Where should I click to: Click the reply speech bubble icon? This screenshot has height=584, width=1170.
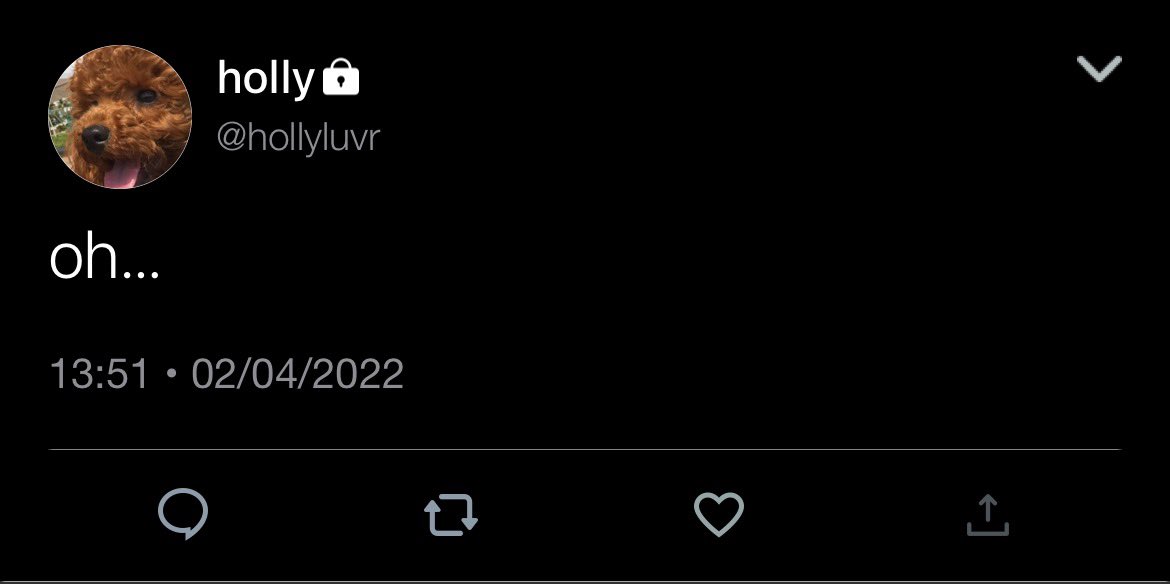[x=183, y=514]
